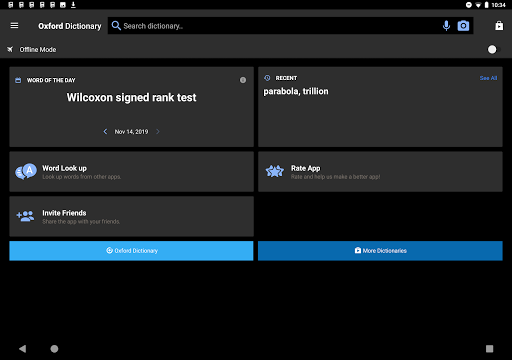Click the magnifier search icon
Screen dimensions: 512x360
(x=116, y=26)
